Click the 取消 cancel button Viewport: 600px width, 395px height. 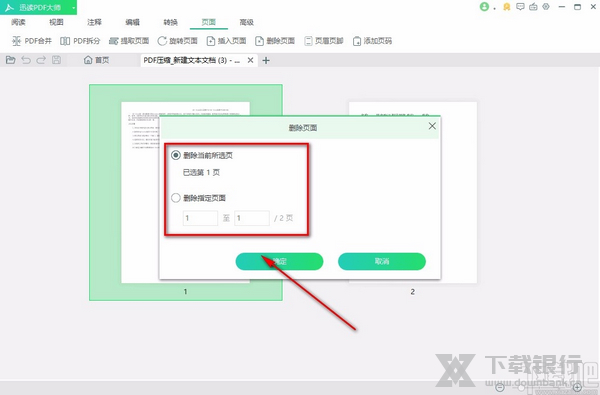382,261
